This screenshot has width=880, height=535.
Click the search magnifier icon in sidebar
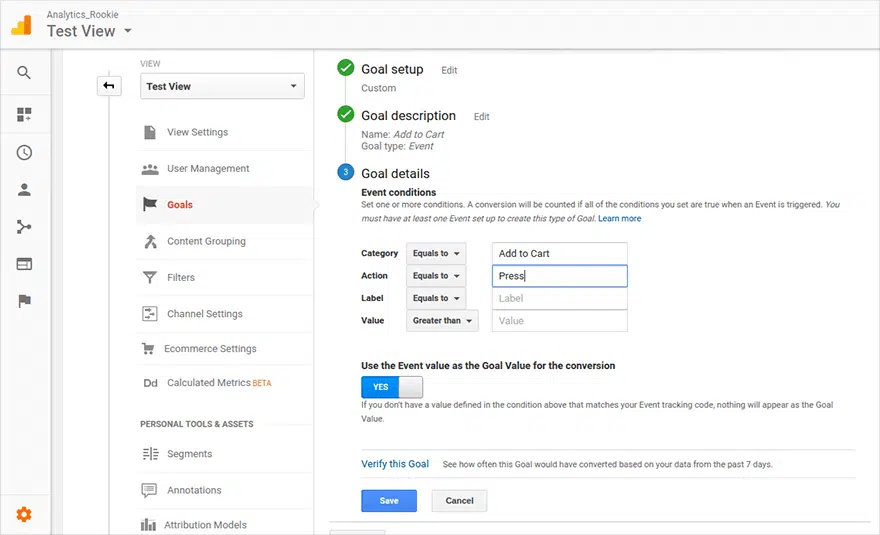tap(24, 73)
